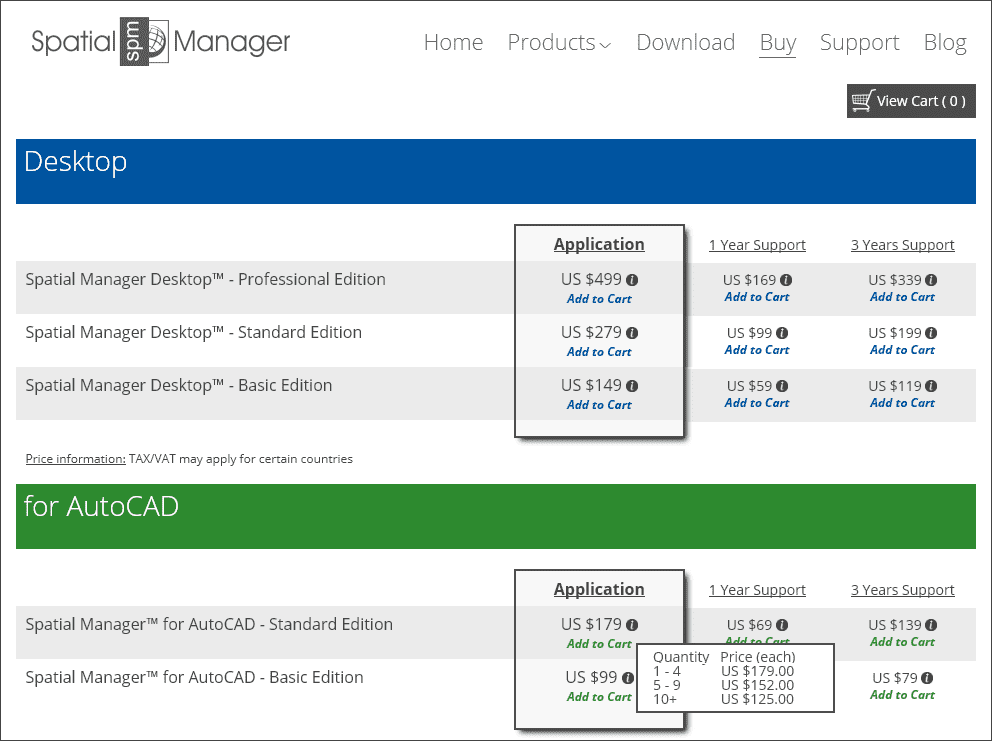Select Spatial Manager Desktop Professional Edition text
This screenshot has width=992, height=741.
coord(205,280)
